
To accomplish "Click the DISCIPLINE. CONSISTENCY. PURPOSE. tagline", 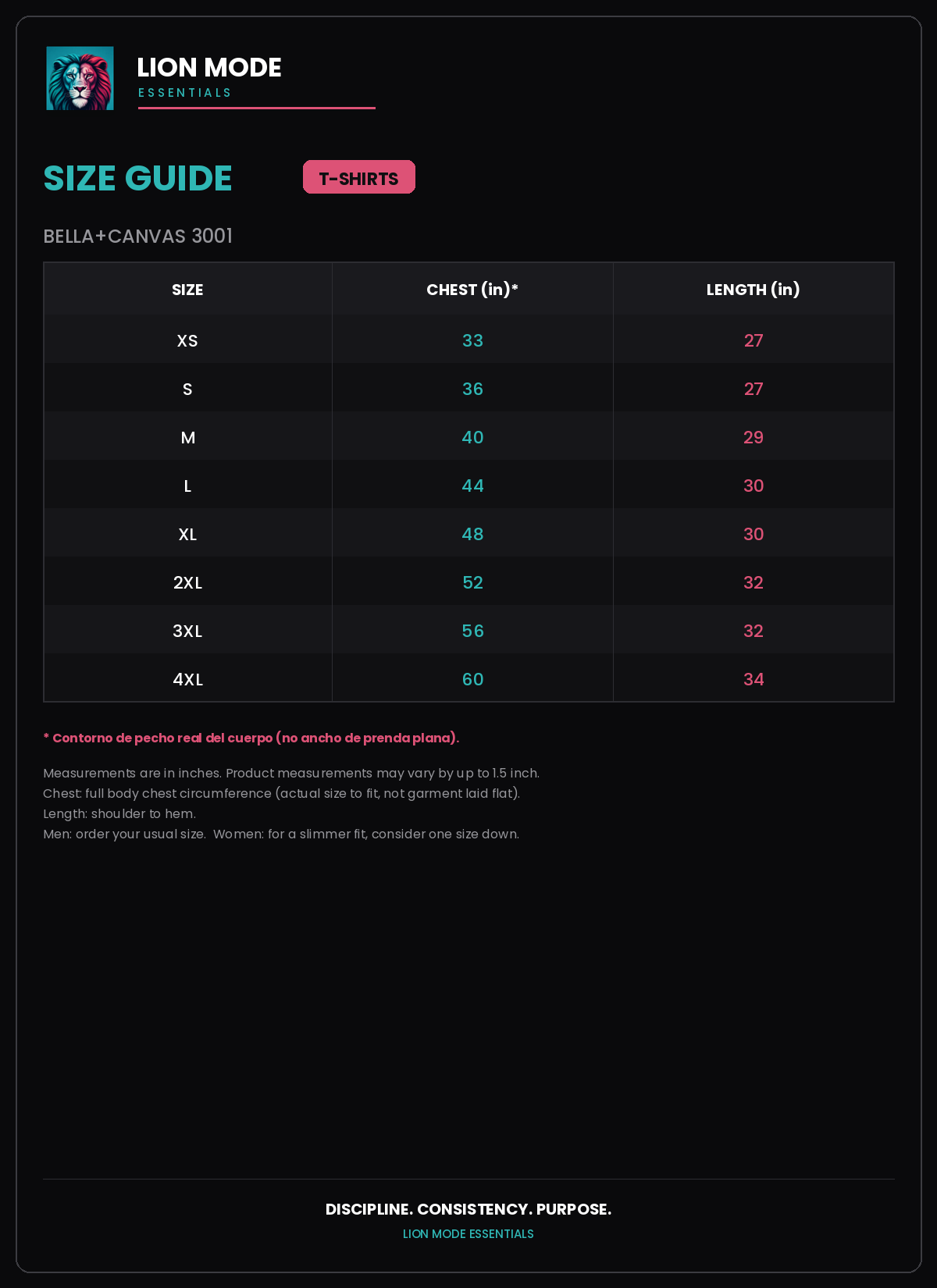I will [468, 1209].
